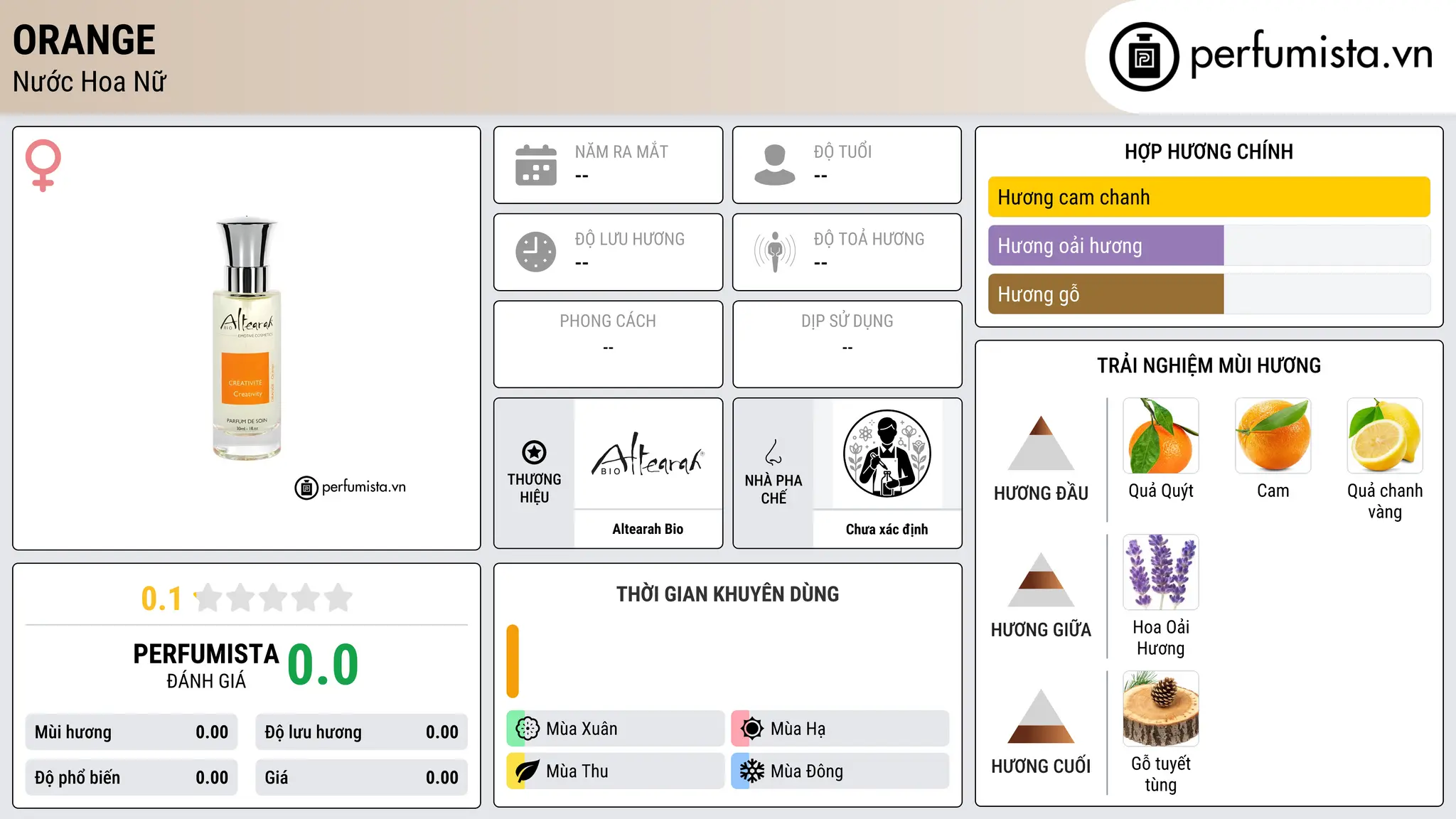Click the Dịp sử dụng card
This screenshot has height=819, width=1456.
coord(847,344)
